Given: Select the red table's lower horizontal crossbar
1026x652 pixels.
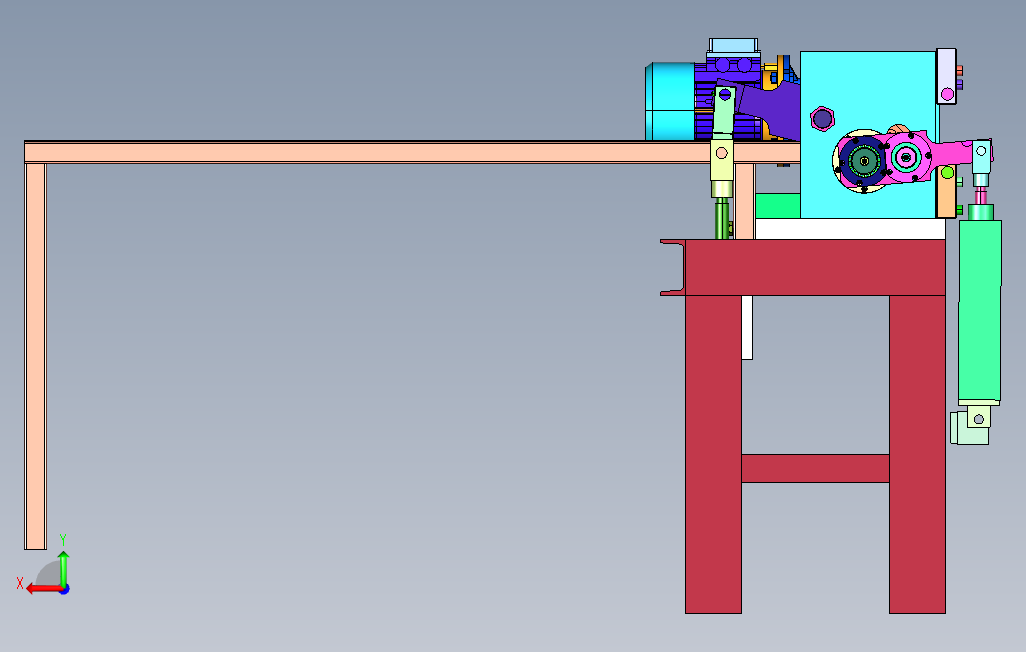Looking at the screenshot, I should coord(815,469).
